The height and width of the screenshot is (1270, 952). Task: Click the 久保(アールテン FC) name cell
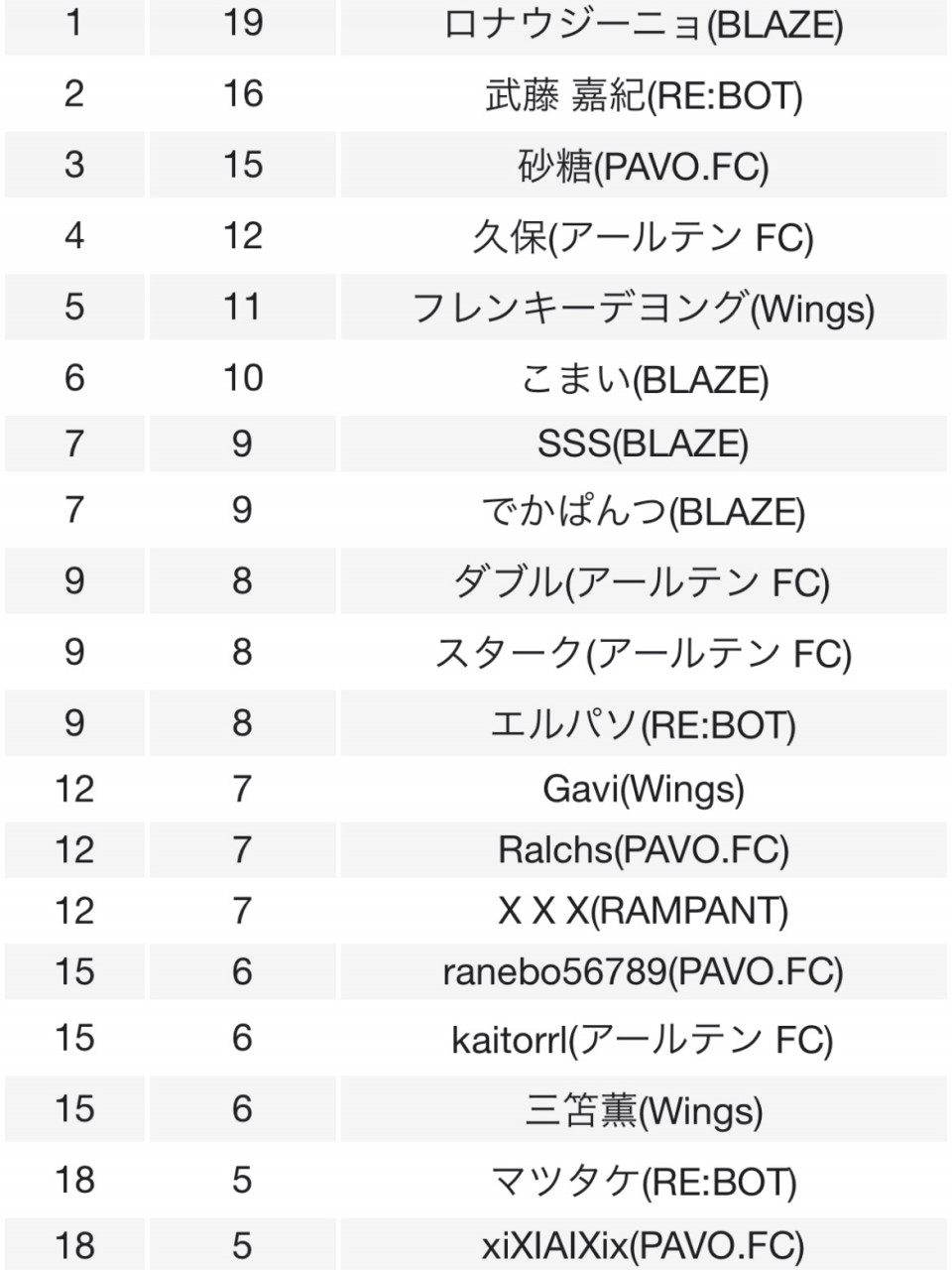(x=643, y=237)
